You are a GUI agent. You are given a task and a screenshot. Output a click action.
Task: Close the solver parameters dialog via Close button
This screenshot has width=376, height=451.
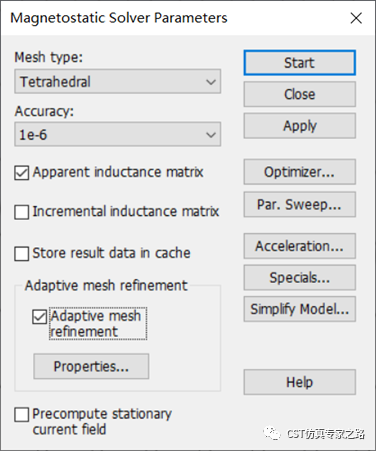pos(299,94)
